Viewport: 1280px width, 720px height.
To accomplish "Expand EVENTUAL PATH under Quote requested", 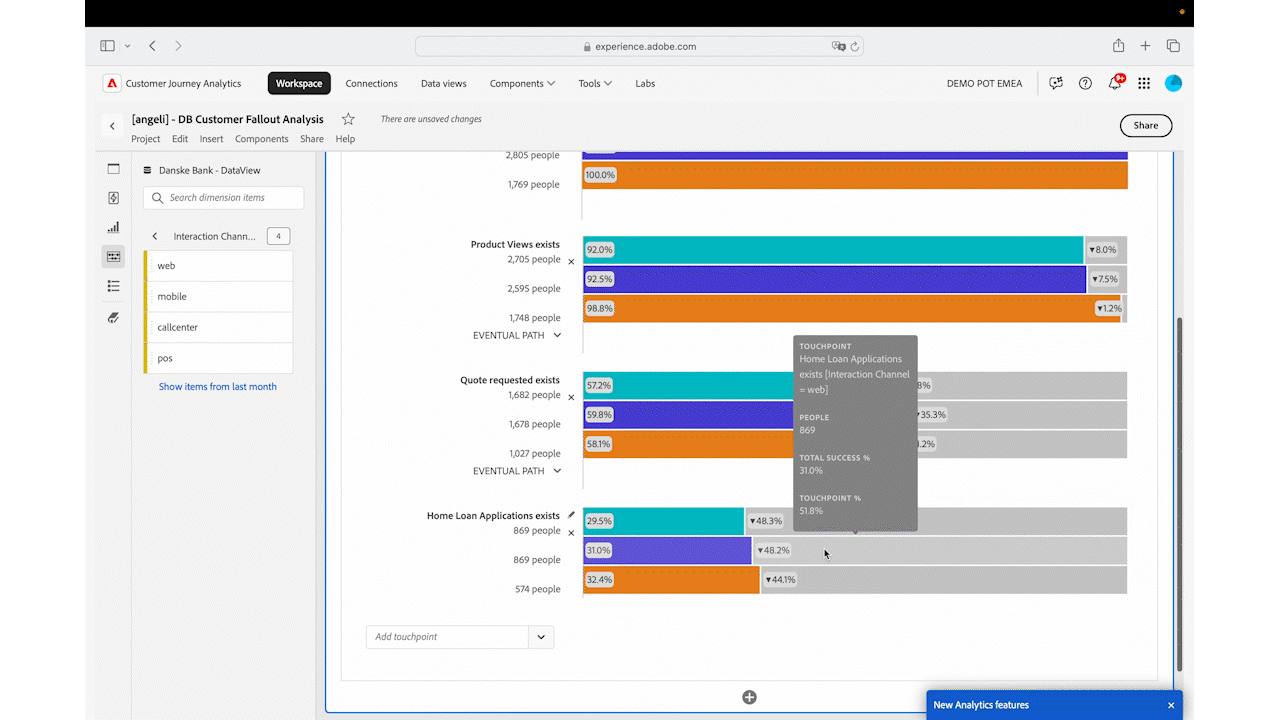I will 517,471.
